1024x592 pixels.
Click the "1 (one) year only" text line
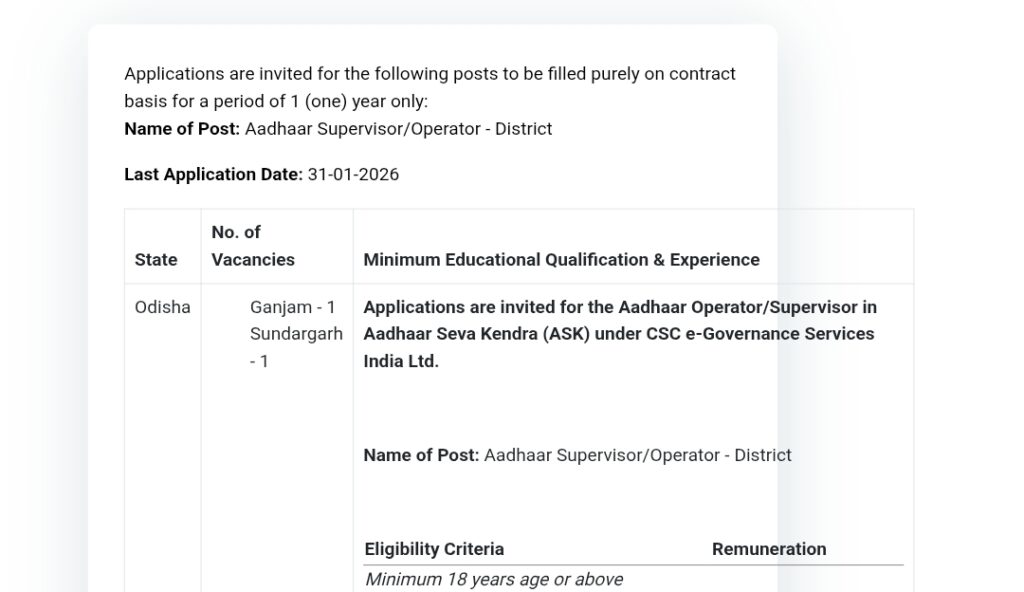(x=275, y=101)
